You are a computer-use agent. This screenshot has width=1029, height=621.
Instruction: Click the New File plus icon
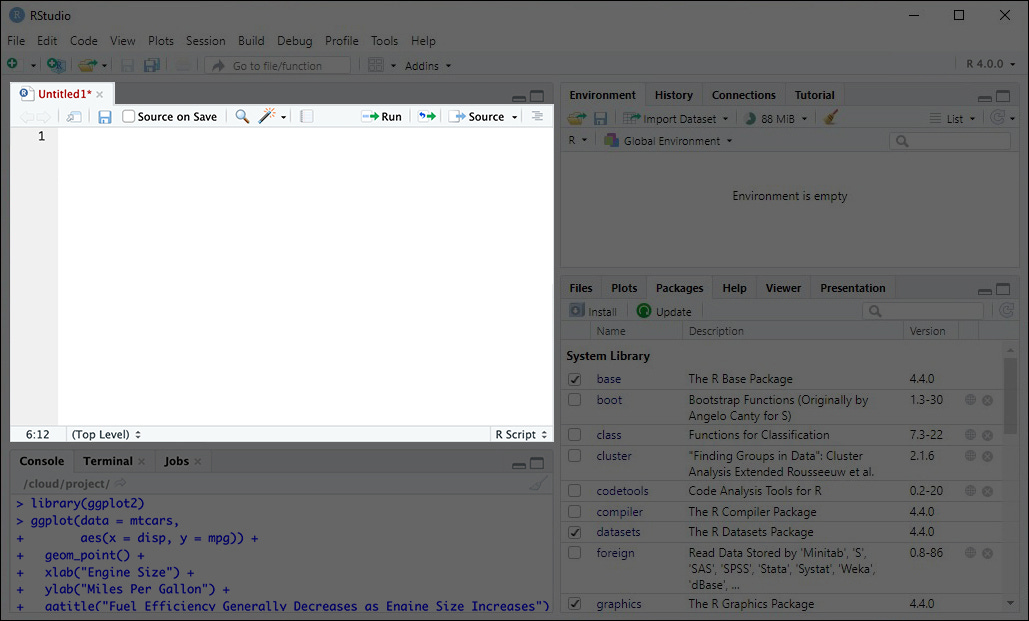[x=12, y=64]
